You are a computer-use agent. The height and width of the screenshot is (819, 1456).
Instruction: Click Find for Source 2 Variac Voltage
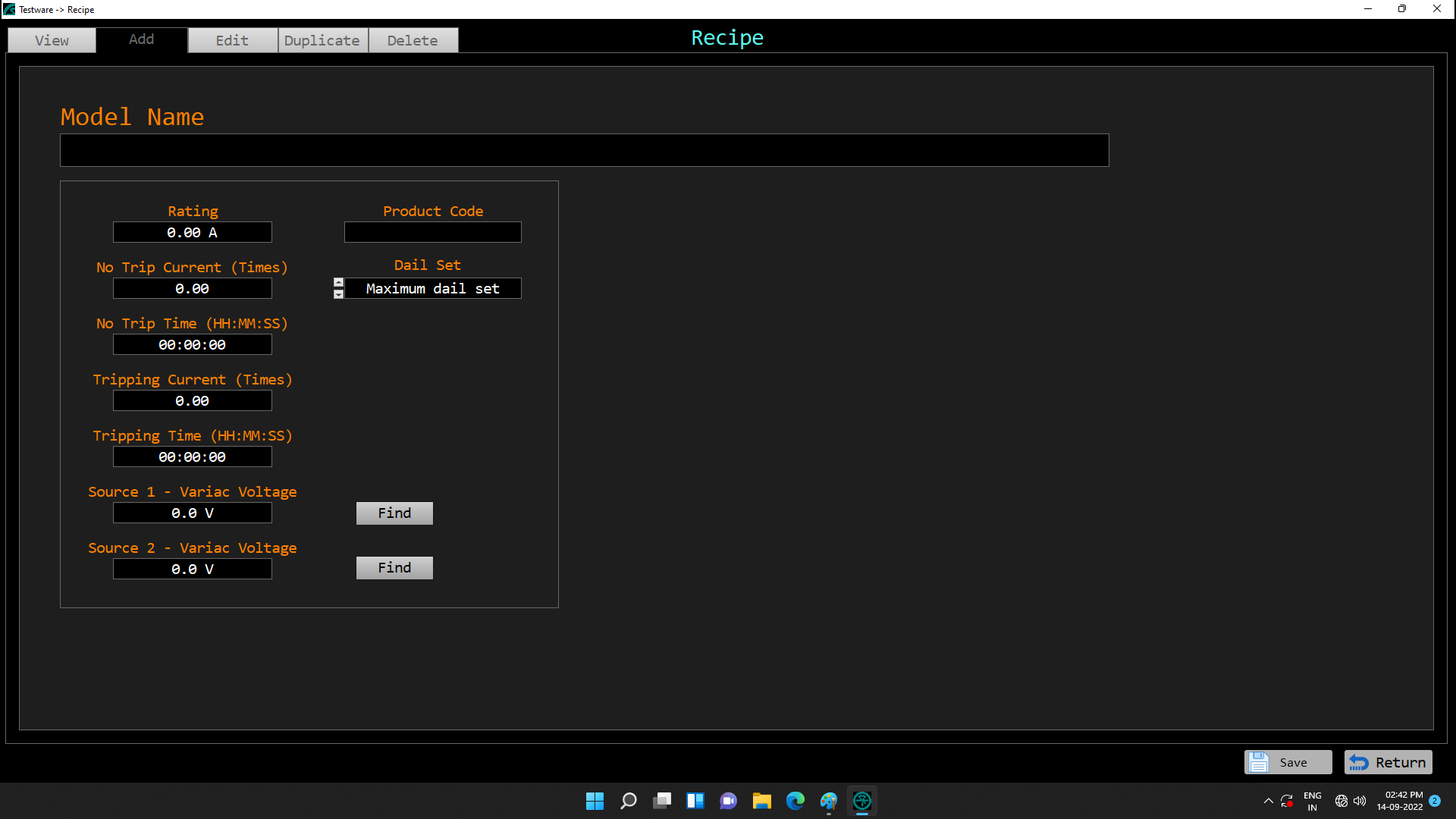point(394,568)
